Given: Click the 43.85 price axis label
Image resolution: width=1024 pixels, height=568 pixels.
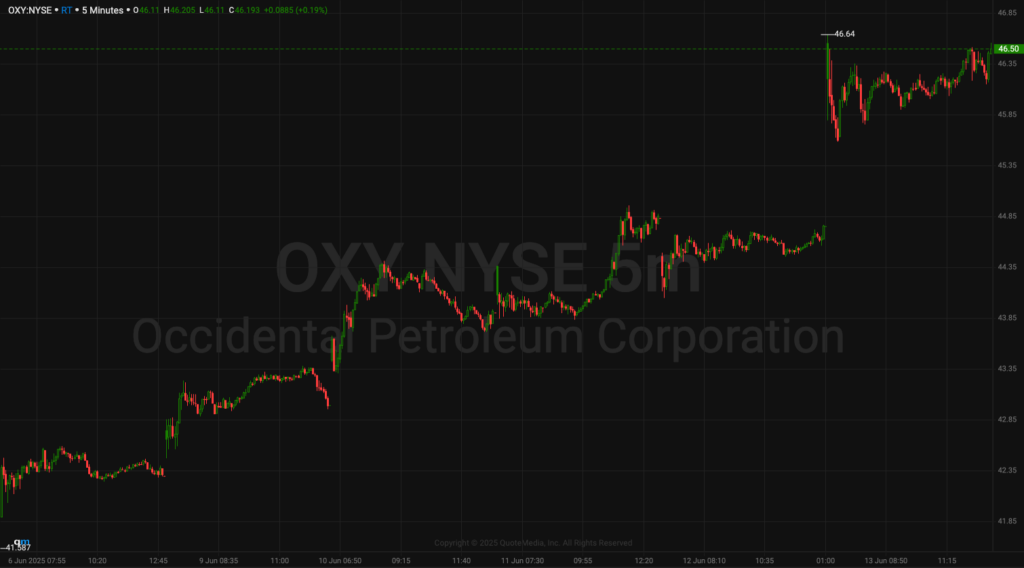Looking at the screenshot, I should coord(1007,318).
